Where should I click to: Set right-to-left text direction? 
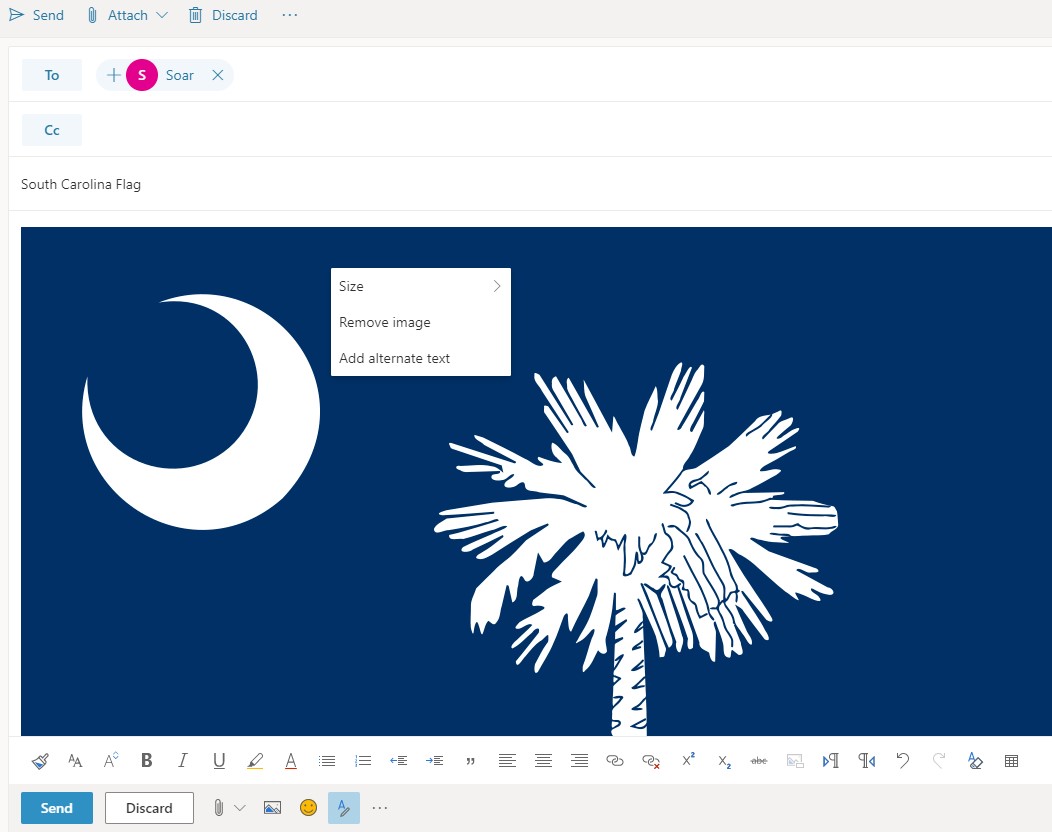tap(867, 761)
